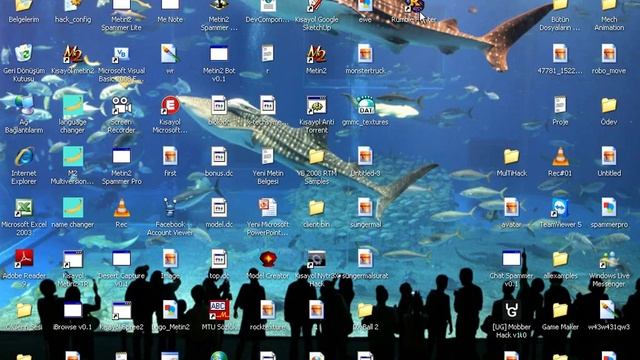Launch the [UG] Mobber Hack v1.0 icon
640x360 pixels.
coord(511,311)
